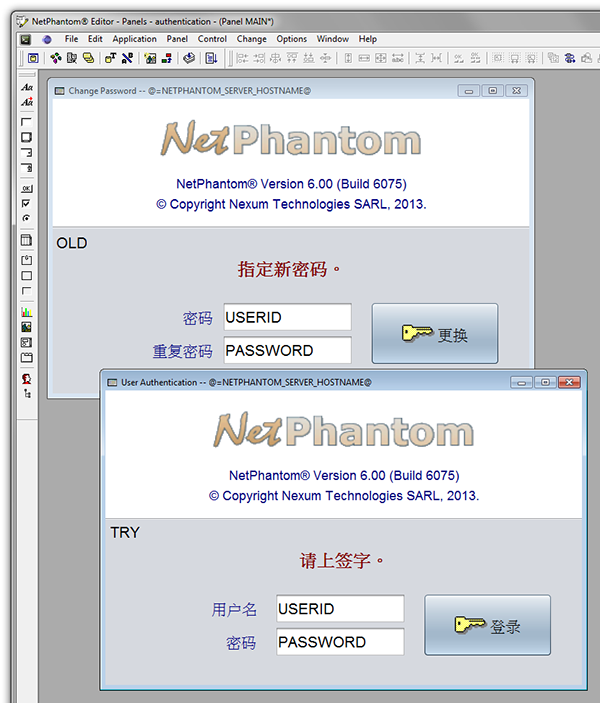The image size is (600, 703).
Task: Select the 'OLD' text in Change Password
Action: 72,243
